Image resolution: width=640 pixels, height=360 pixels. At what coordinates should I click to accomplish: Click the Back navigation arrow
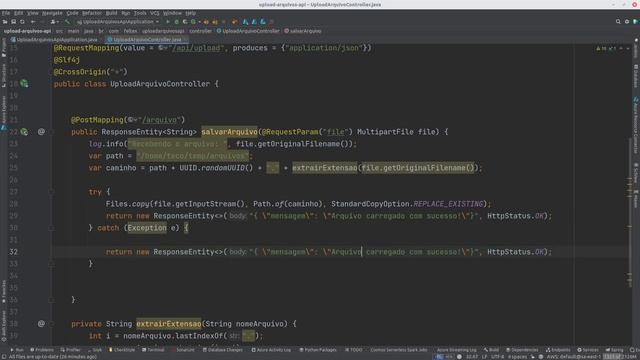tap(33, 22)
